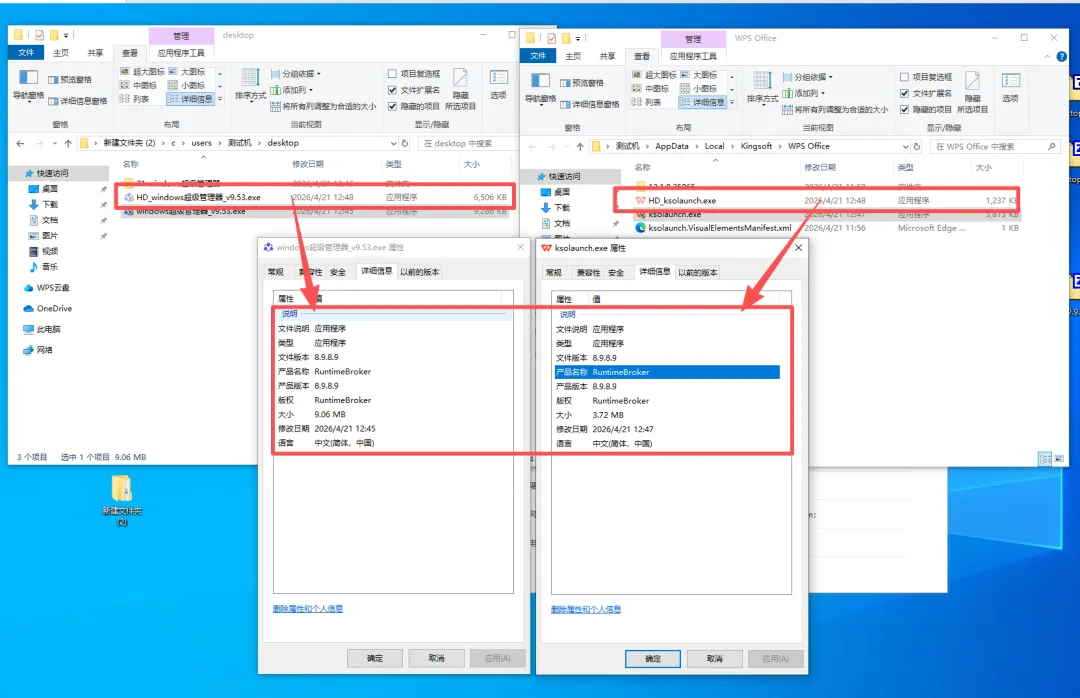Switch to the 主页 tab in the desktop window
This screenshot has height=698, width=1080.
[x=61, y=53]
